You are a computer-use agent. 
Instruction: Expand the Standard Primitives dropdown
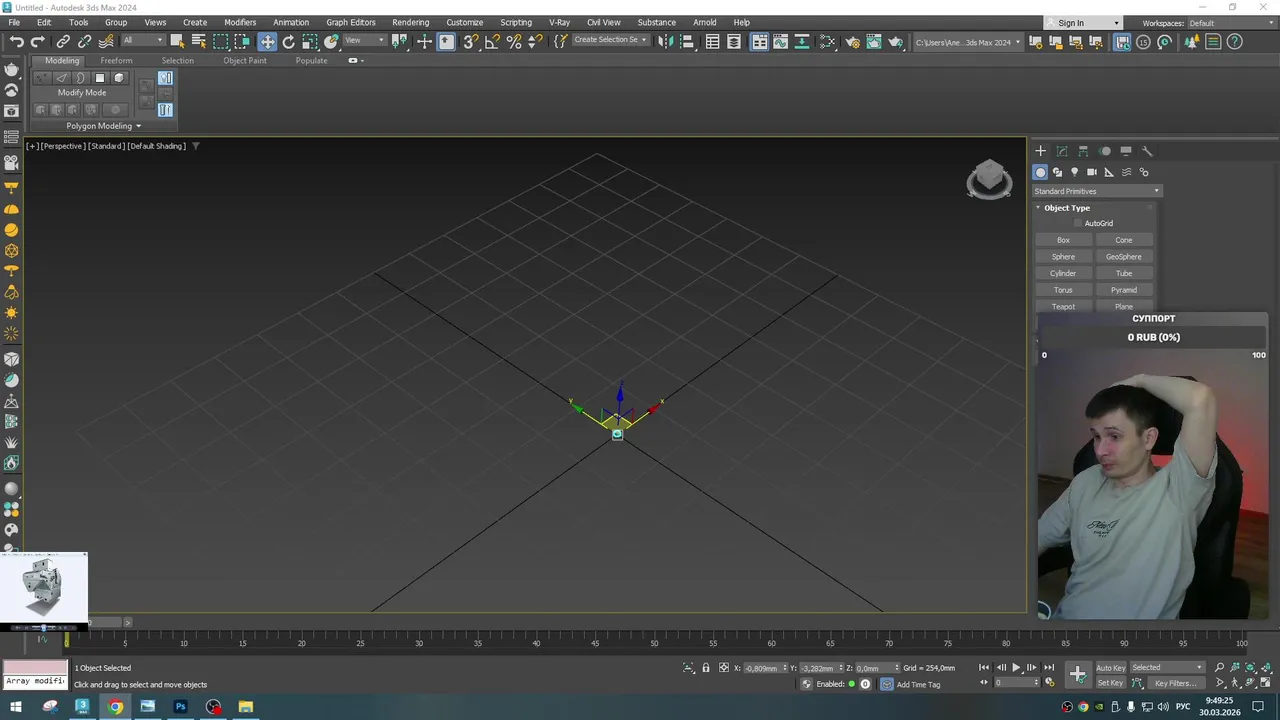[1097, 191]
